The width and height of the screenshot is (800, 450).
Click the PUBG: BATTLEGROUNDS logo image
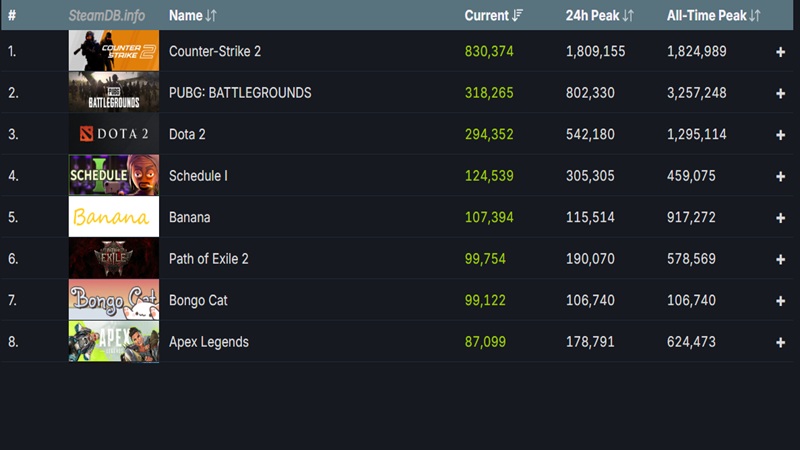pyautogui.click(x=113, y=93)
